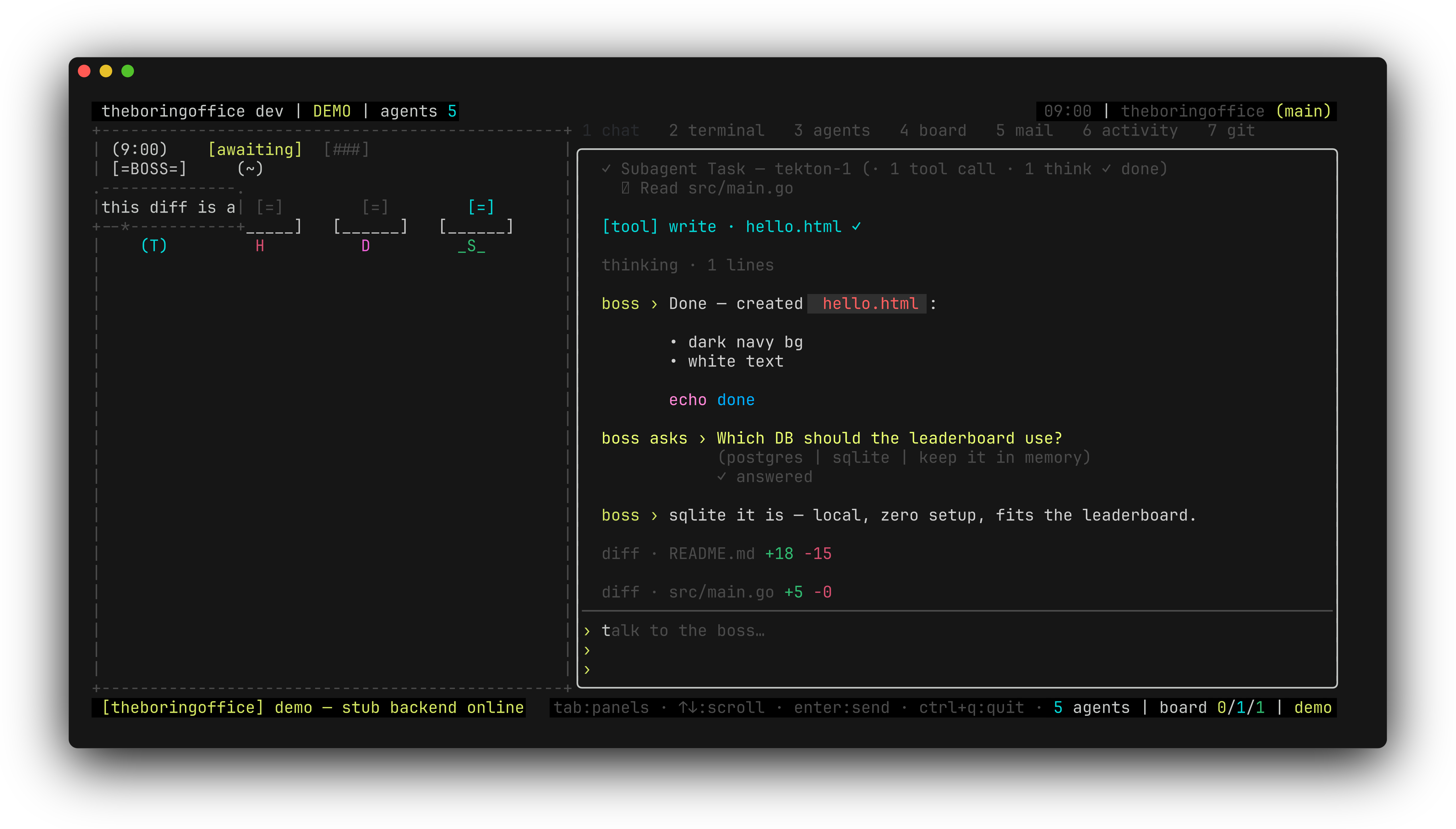This screenshot has width=1456, height=829.
Task: Click the dark navy bg bullet
Action: pyautogui.click(x=736, y=342)
